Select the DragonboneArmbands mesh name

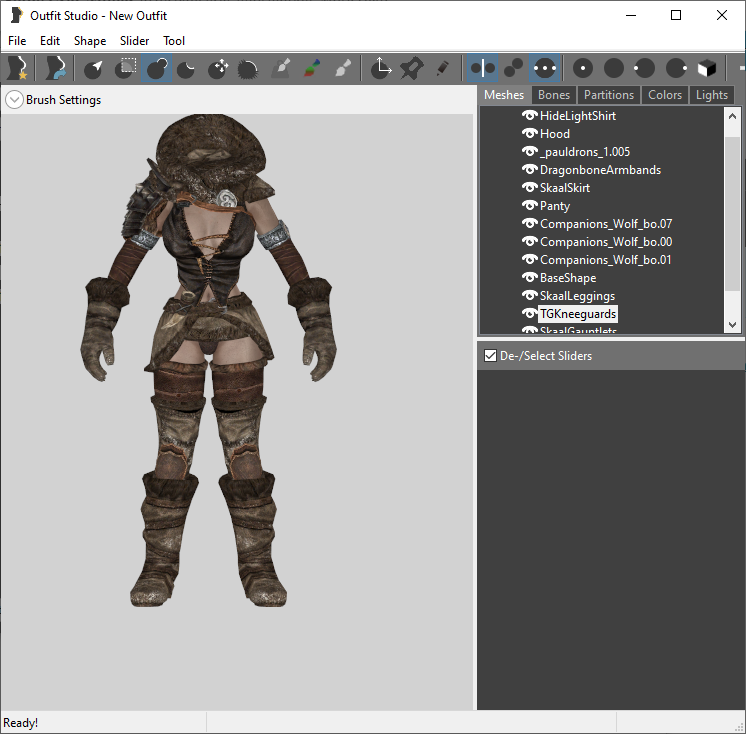point(600,170)
